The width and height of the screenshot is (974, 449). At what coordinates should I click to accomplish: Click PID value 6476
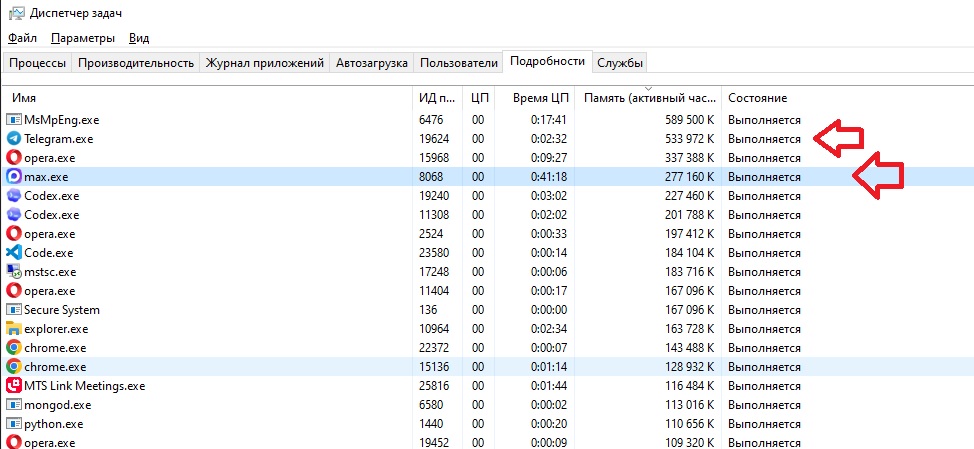(431, 120)
